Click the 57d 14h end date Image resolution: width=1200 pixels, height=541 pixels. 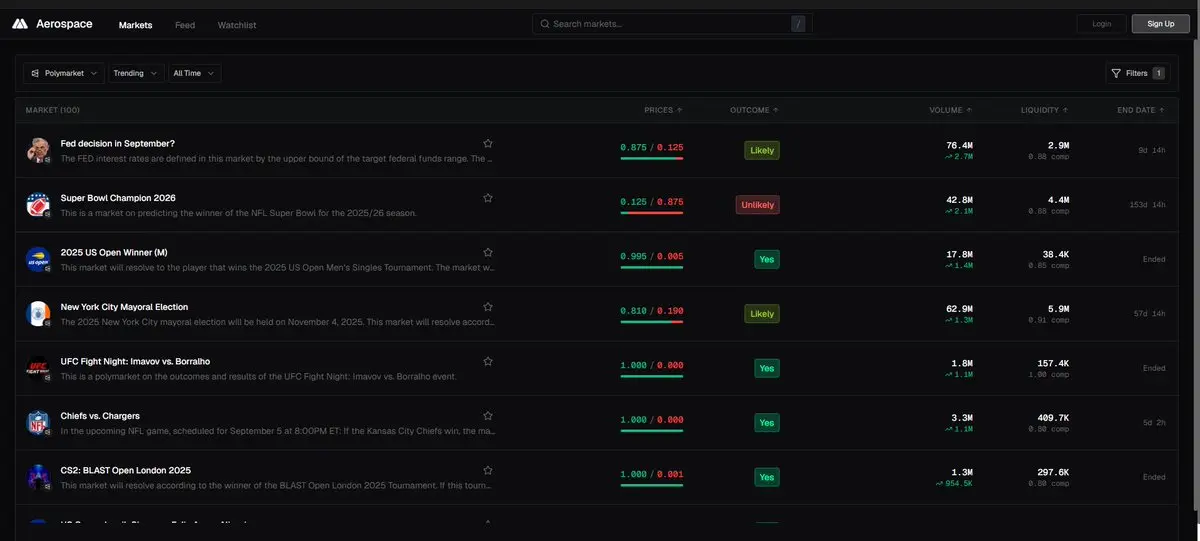(1150, 314)
